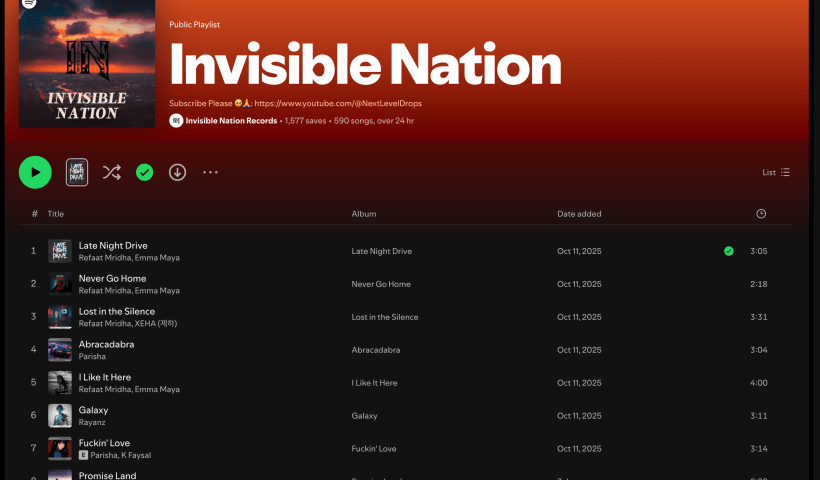Click the Late Night Drive preview thumbnail button

(77, 172)
